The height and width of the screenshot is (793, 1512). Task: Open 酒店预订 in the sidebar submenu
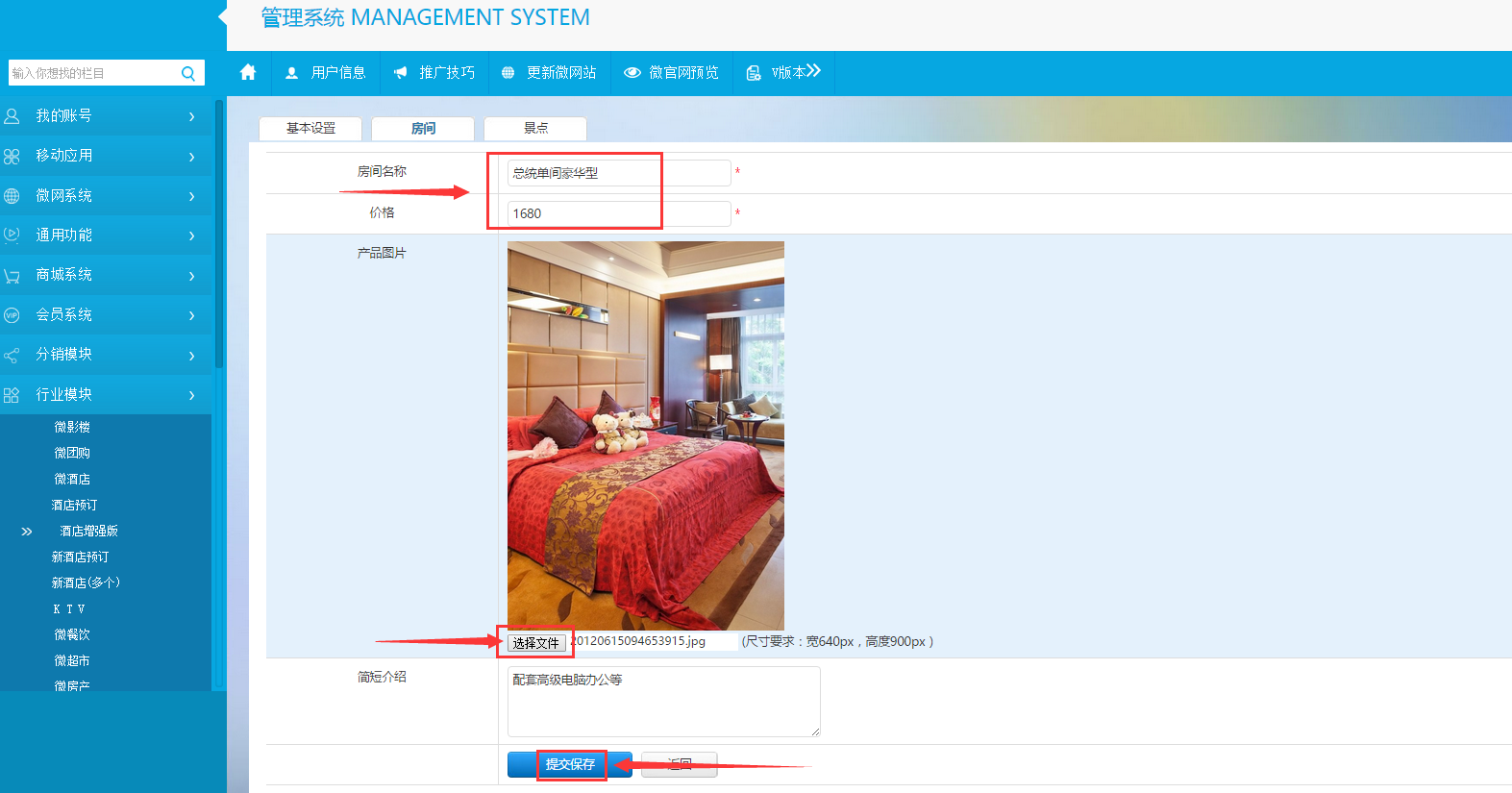click(x=74, y=505)
